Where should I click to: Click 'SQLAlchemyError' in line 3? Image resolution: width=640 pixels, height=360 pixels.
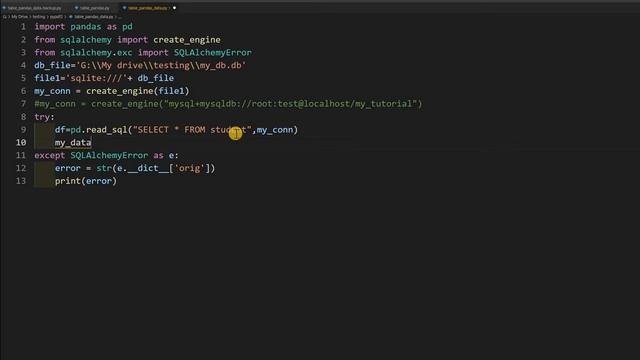(x=213, y=53)
